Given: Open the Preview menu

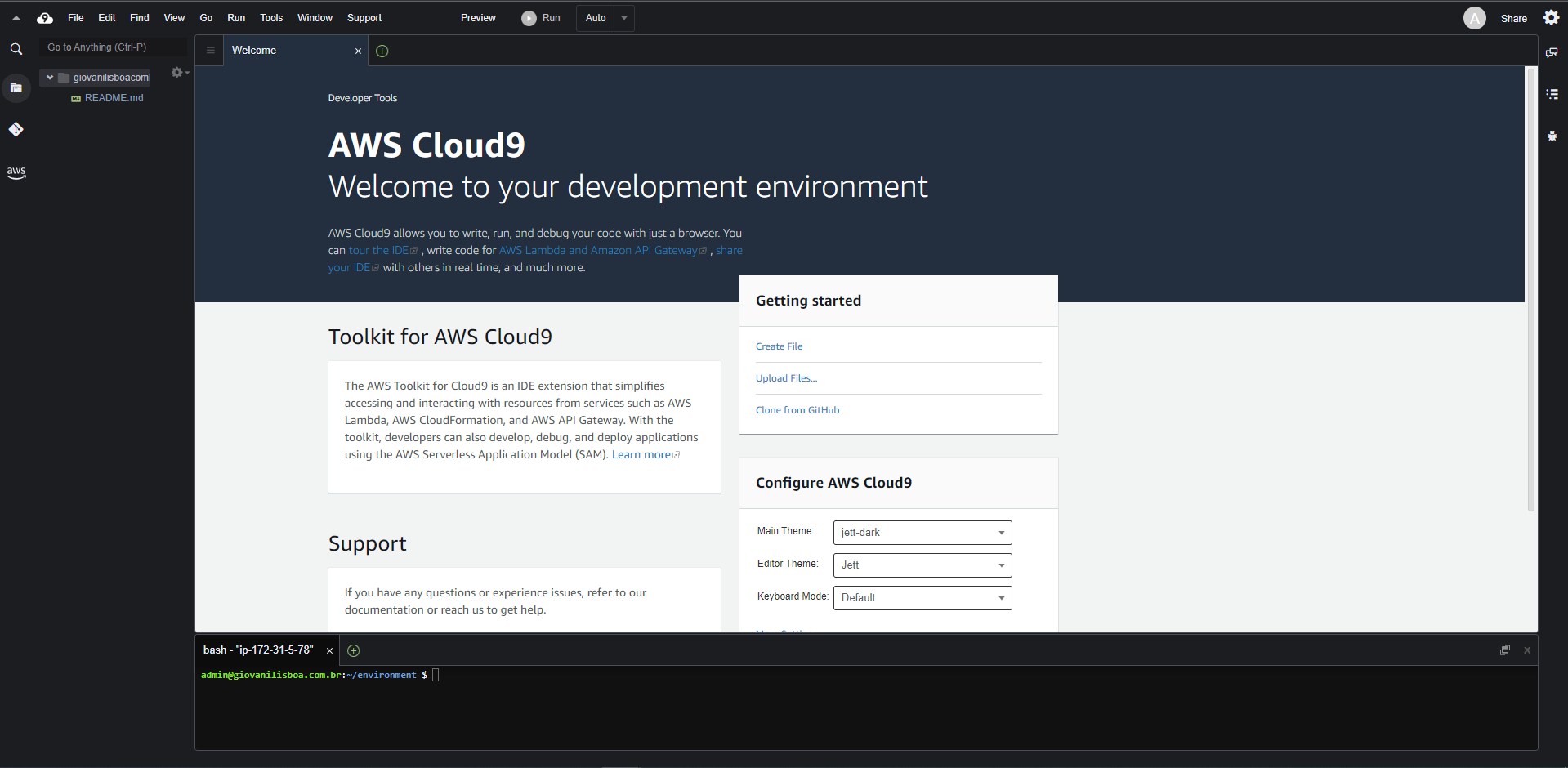Looking at the screenshot, I should click(x=478, y=18).
